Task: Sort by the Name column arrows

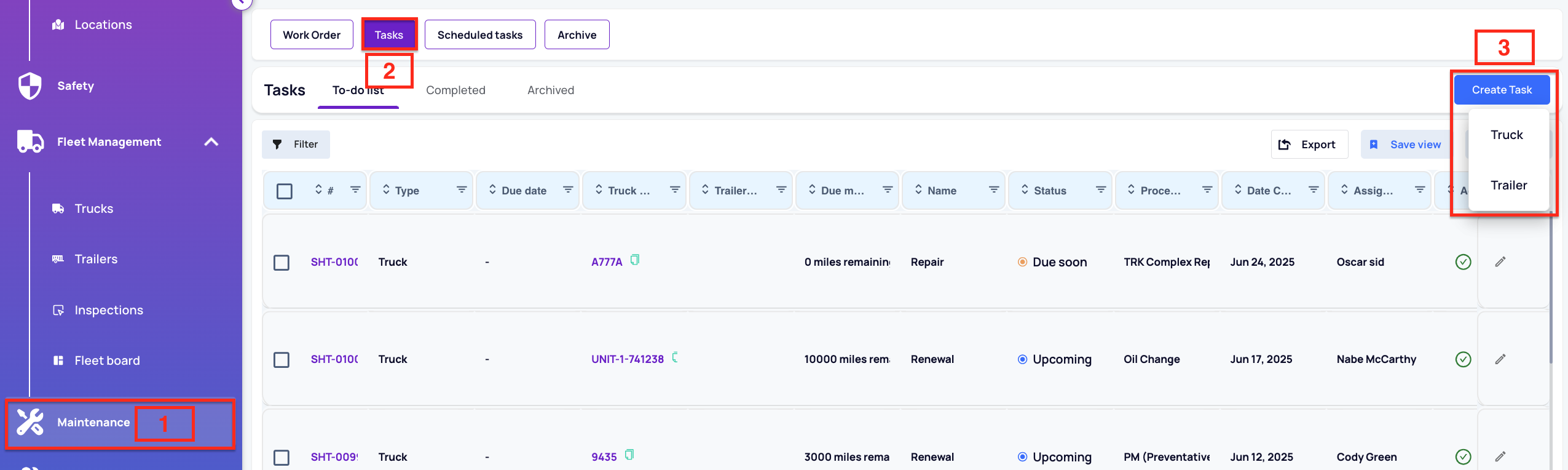Action: (x=918, y=189)
